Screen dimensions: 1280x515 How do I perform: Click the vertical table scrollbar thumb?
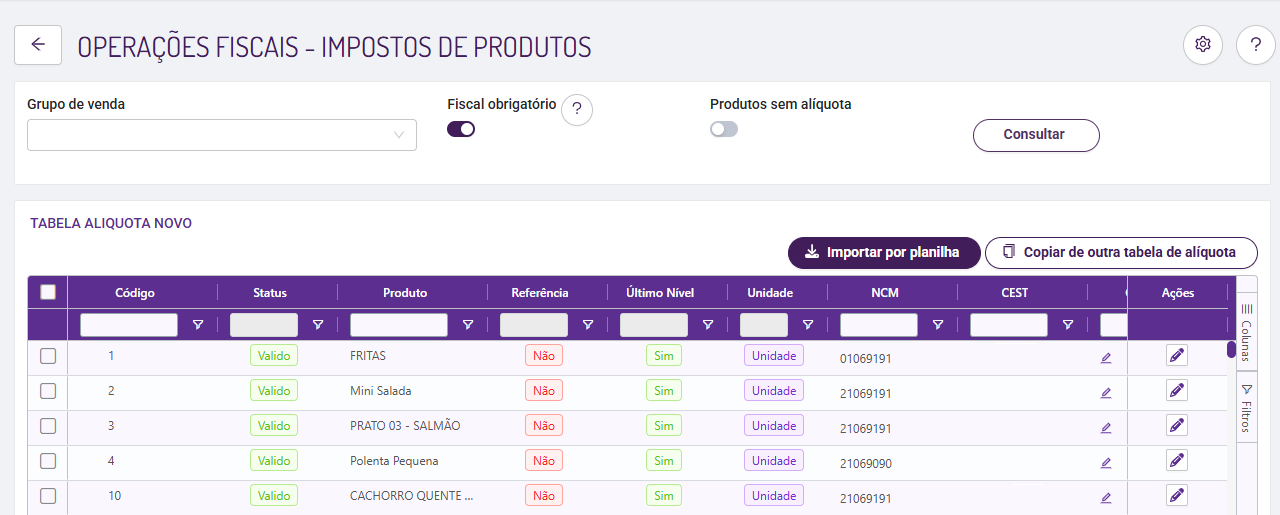click(x=1231, y=350)
